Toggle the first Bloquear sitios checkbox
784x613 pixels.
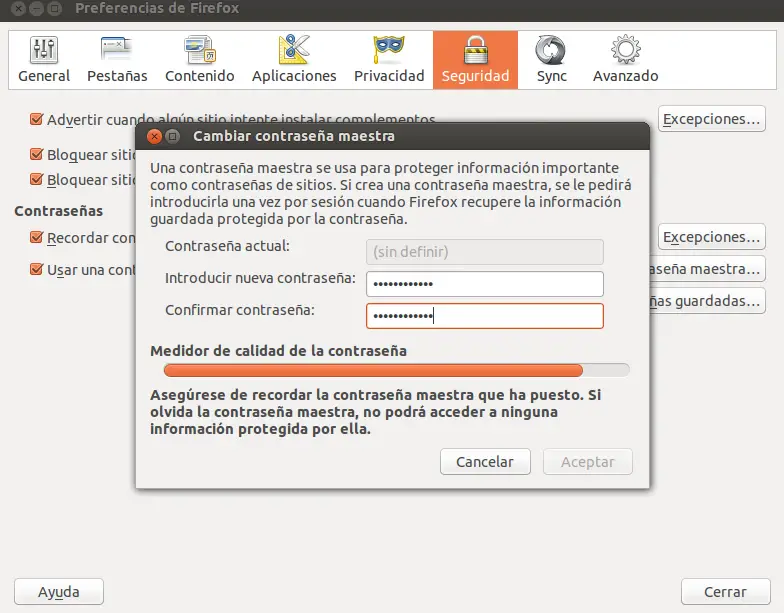(36, 154)
